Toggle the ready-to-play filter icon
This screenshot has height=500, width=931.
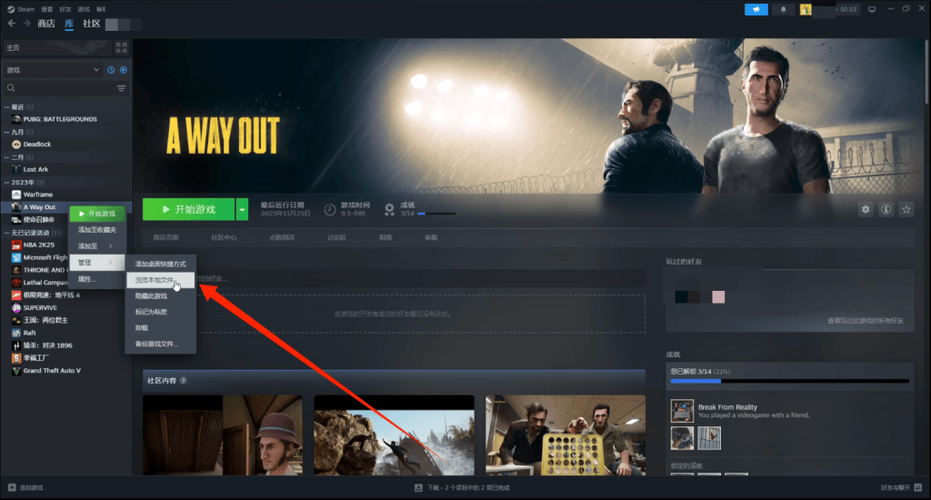[x=124, y=70]
